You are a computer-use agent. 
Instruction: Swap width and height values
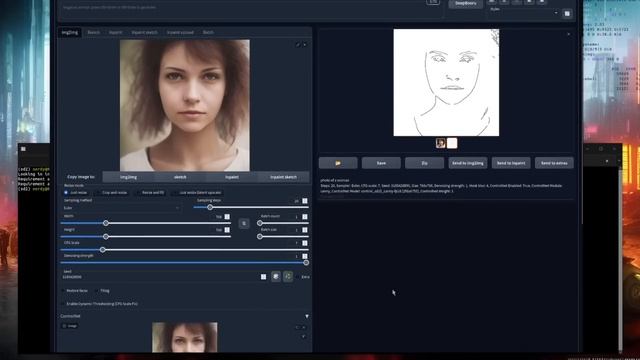[244, 223]
